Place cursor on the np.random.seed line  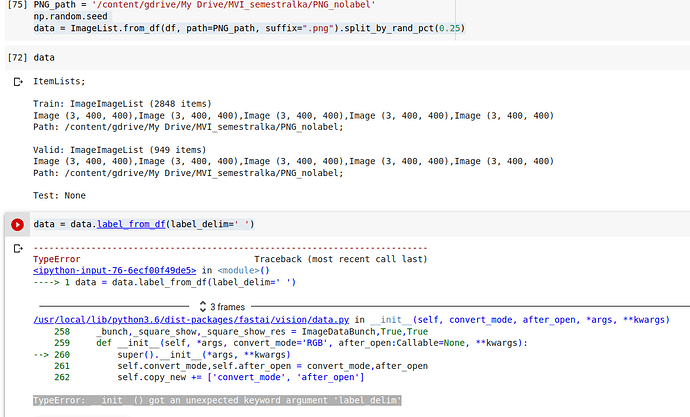click(70, 17)
